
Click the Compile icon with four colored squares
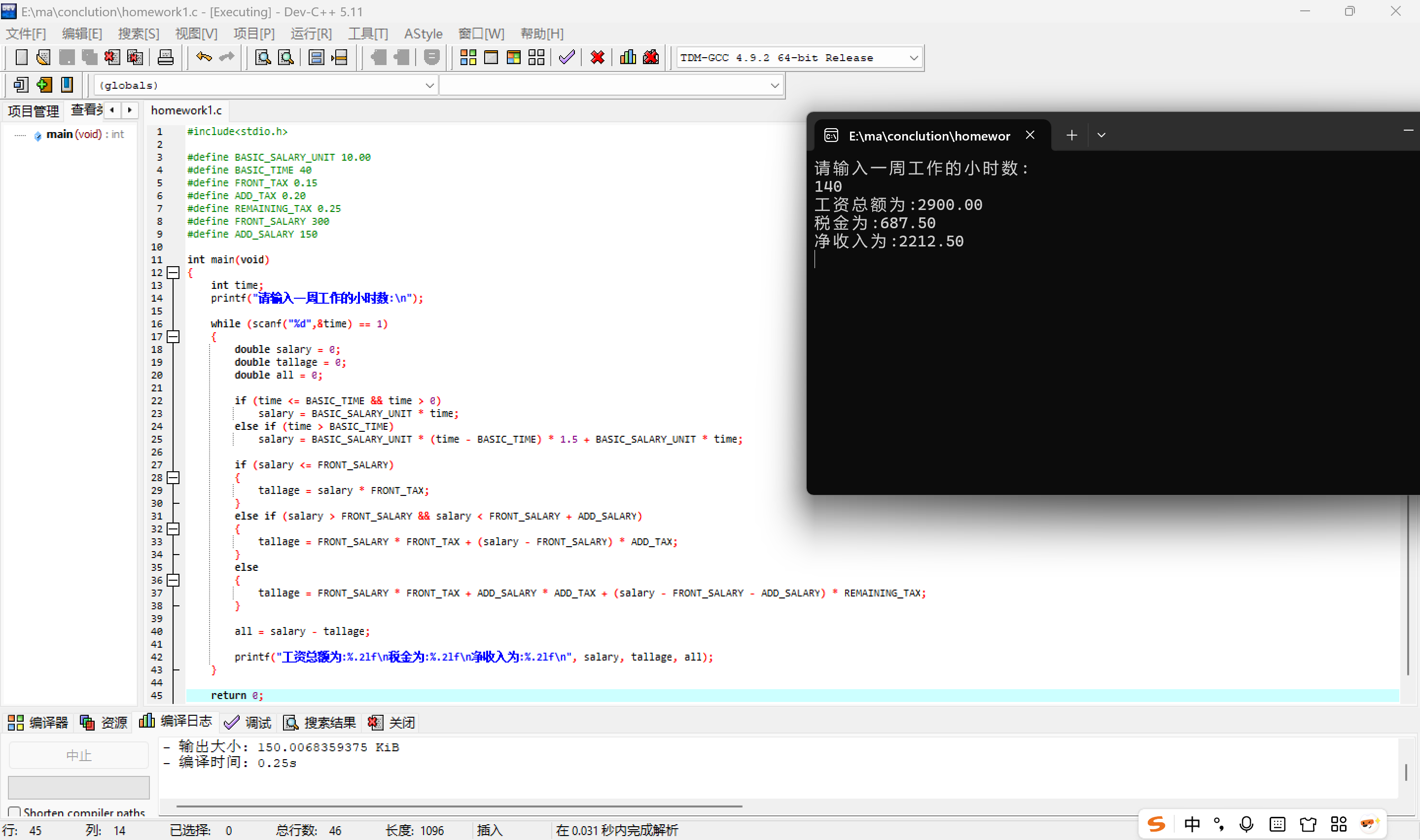pos(468,57)
